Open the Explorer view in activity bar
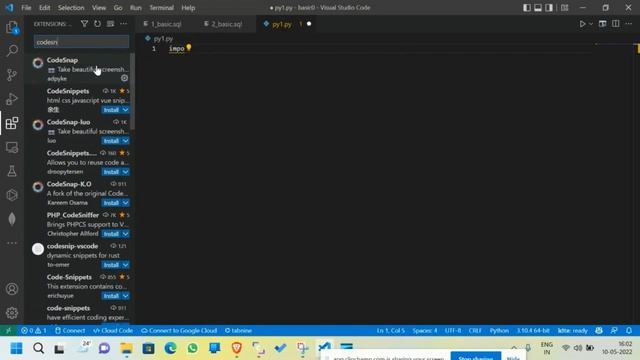The height and width of the screenshot is (360, 640). [x=12, y=27]
